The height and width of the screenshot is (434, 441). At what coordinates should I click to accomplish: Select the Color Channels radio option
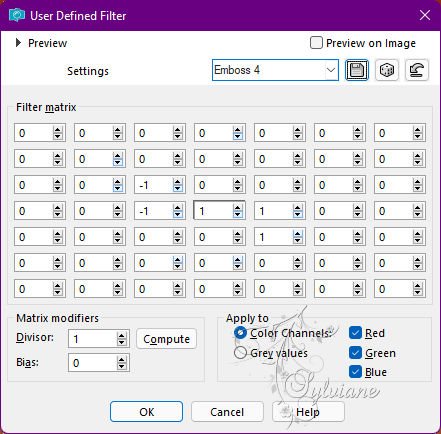(240, 333)
